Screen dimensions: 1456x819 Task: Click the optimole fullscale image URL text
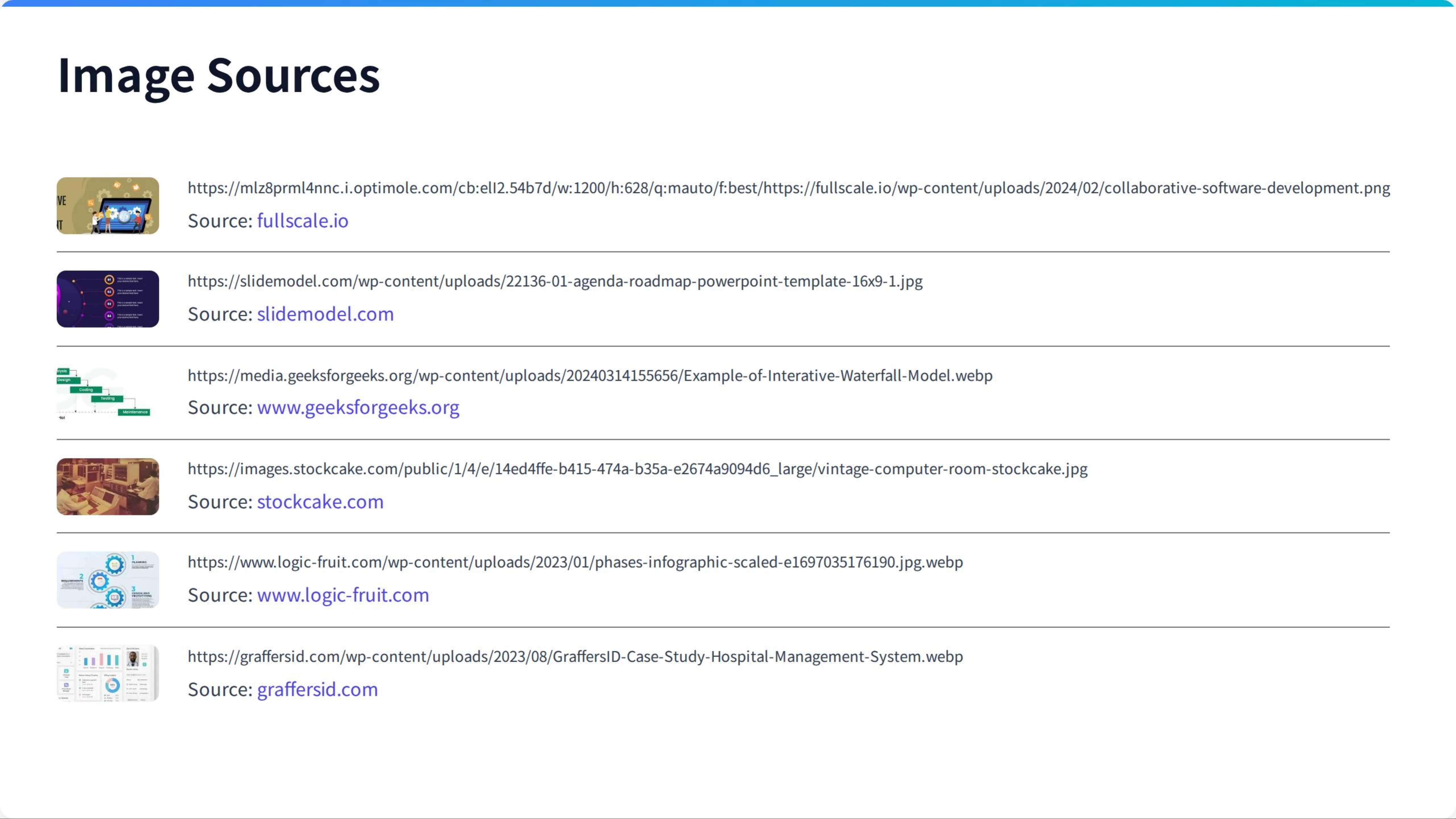click(x=788, y=188)
